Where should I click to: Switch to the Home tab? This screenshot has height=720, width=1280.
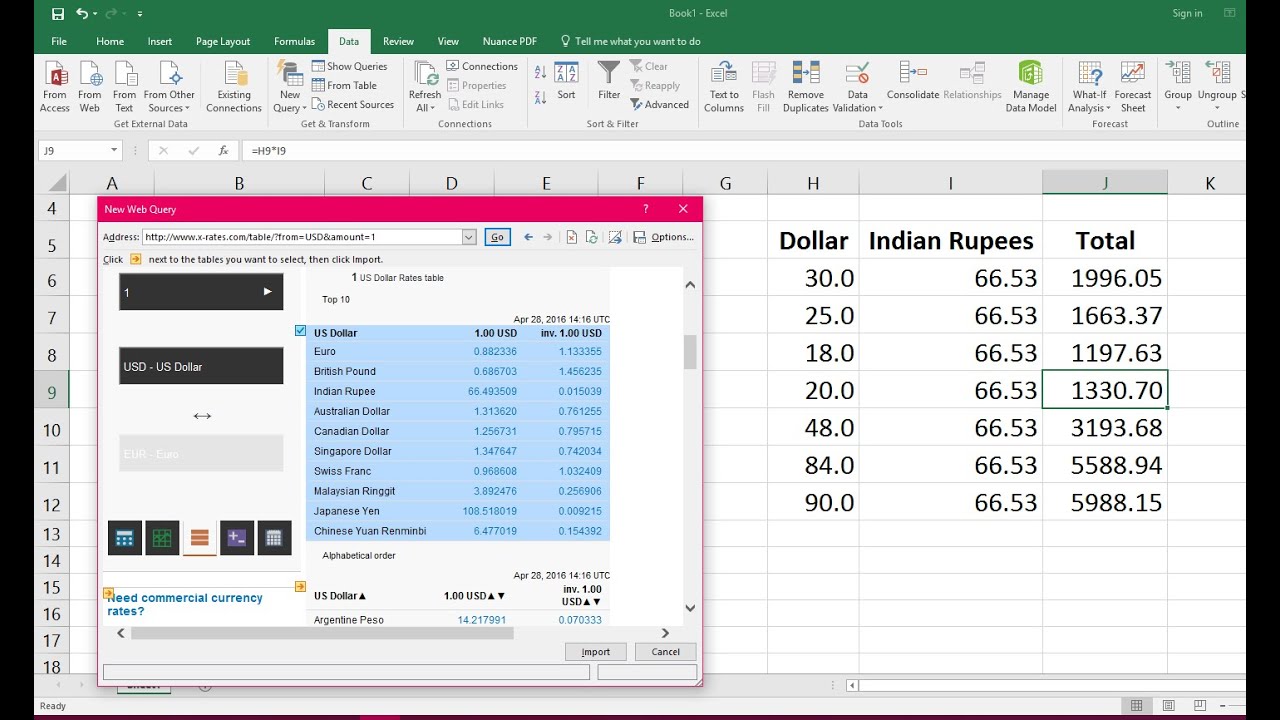(x=110, y=41)
